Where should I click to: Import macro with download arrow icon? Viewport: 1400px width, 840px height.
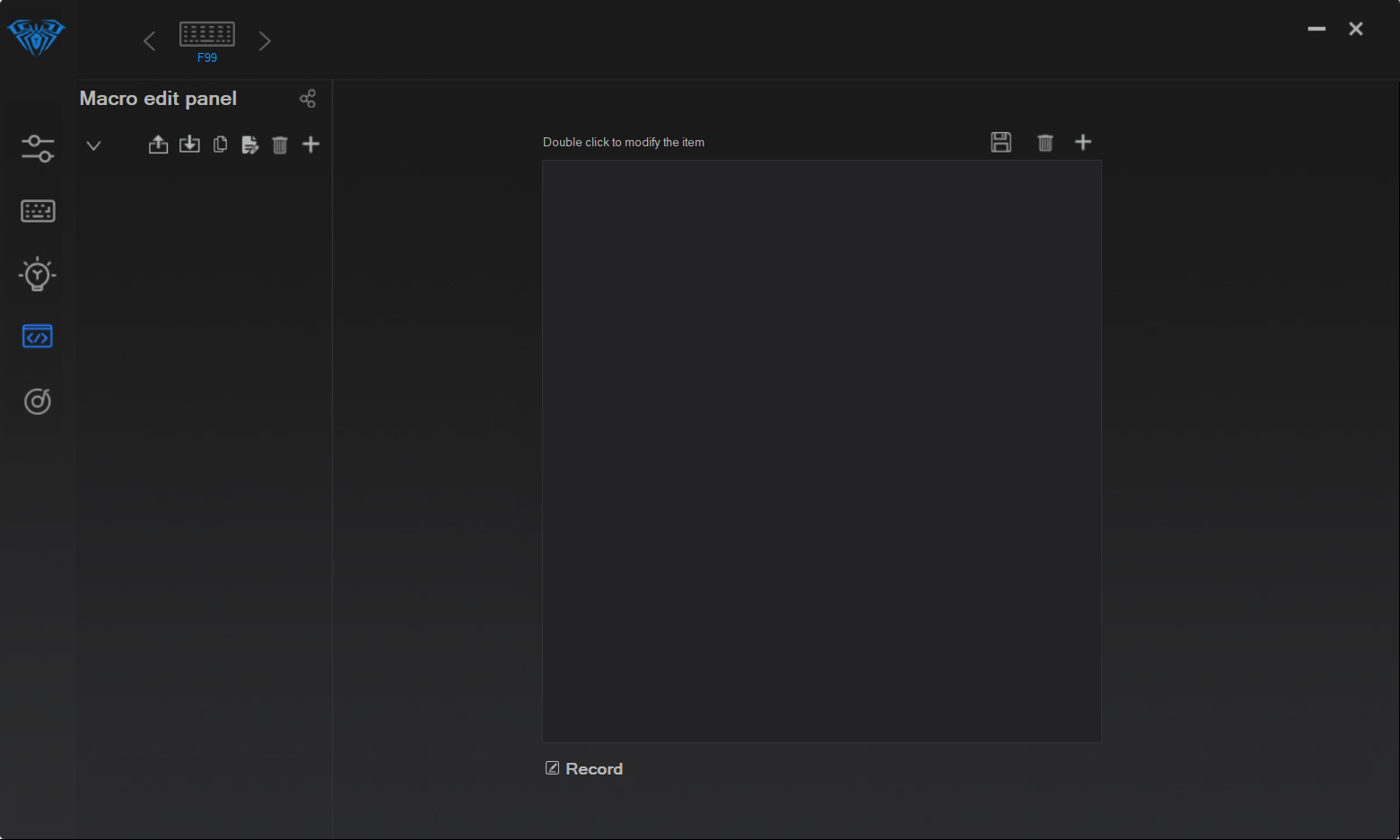pyautogui.click(x=189, y=144)
